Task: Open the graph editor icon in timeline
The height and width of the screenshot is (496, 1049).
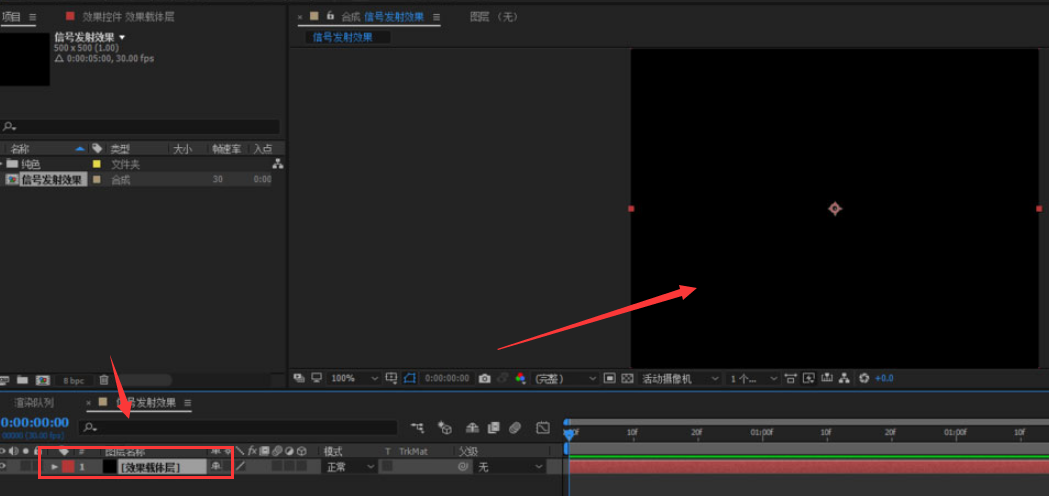Action: click(542, 428)
